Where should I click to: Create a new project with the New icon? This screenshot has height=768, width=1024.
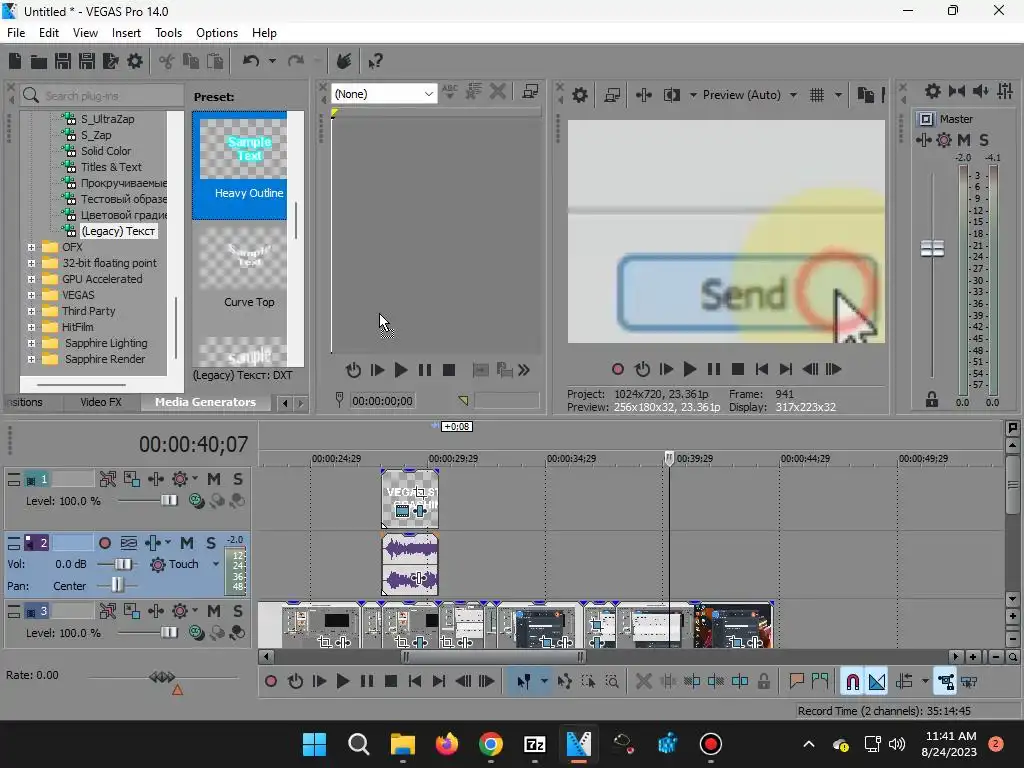coord(15,61)
